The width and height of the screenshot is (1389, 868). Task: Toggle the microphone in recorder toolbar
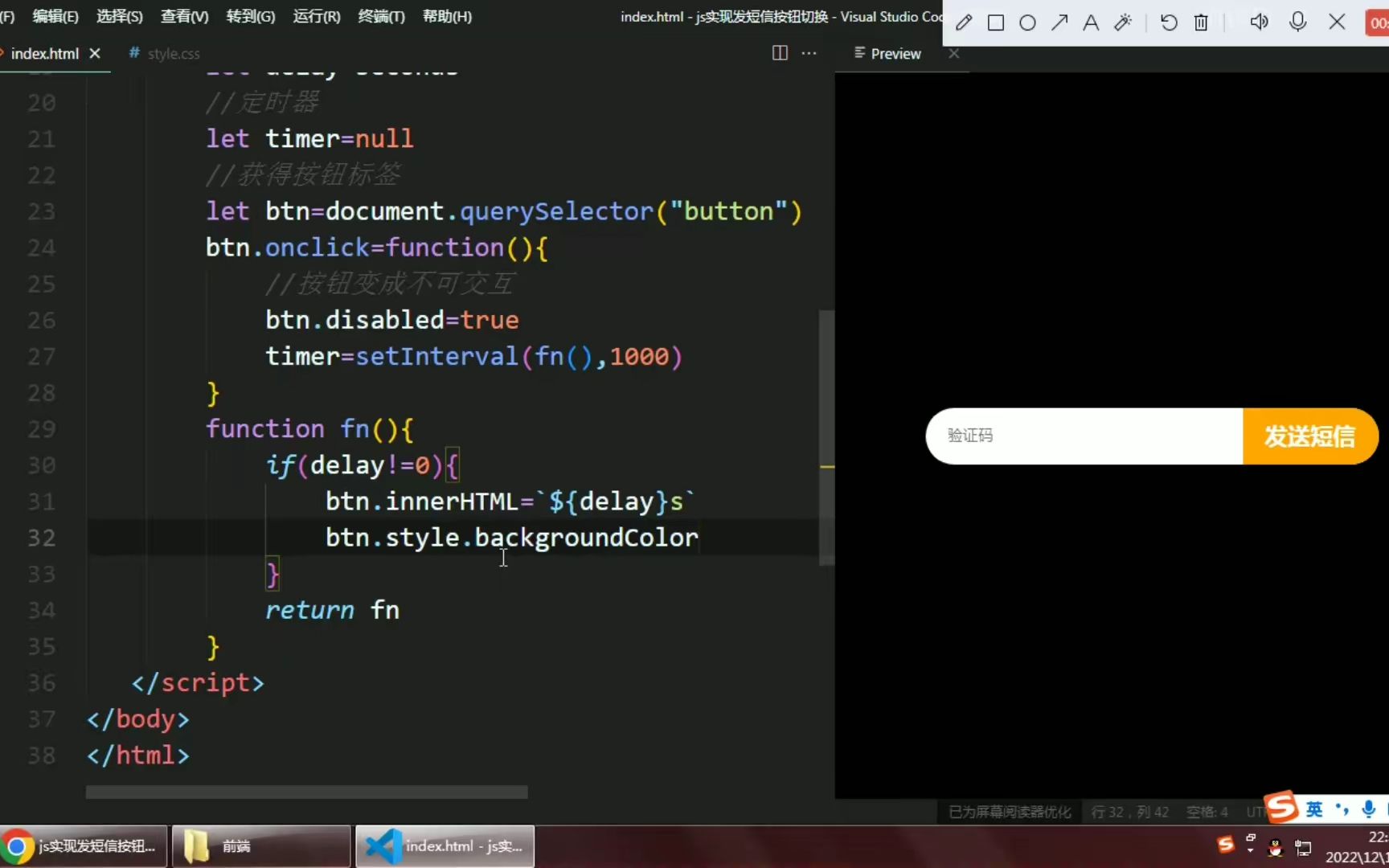point(1297,22)
